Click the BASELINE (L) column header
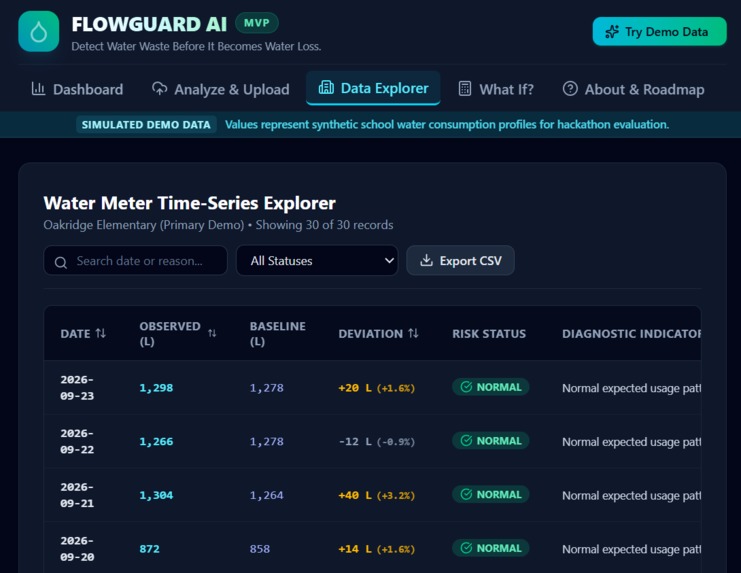 [278, 334]
